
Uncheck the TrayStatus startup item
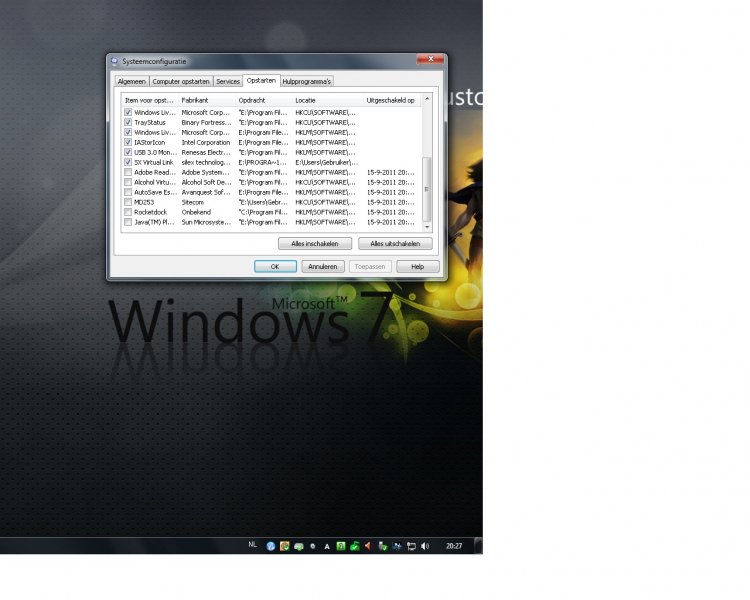pos(128,122)
